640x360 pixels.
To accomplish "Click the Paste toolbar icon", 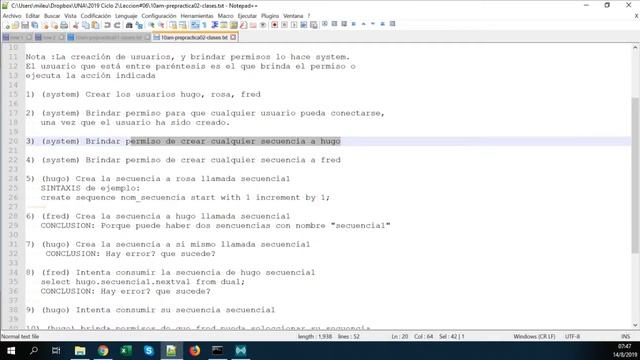I will (95, 25).
